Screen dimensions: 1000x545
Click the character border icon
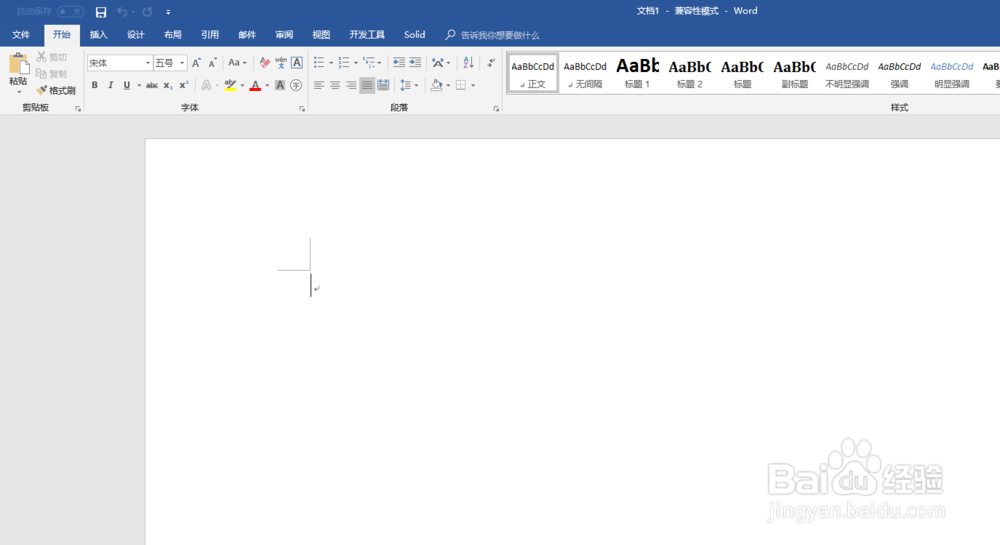297,62
